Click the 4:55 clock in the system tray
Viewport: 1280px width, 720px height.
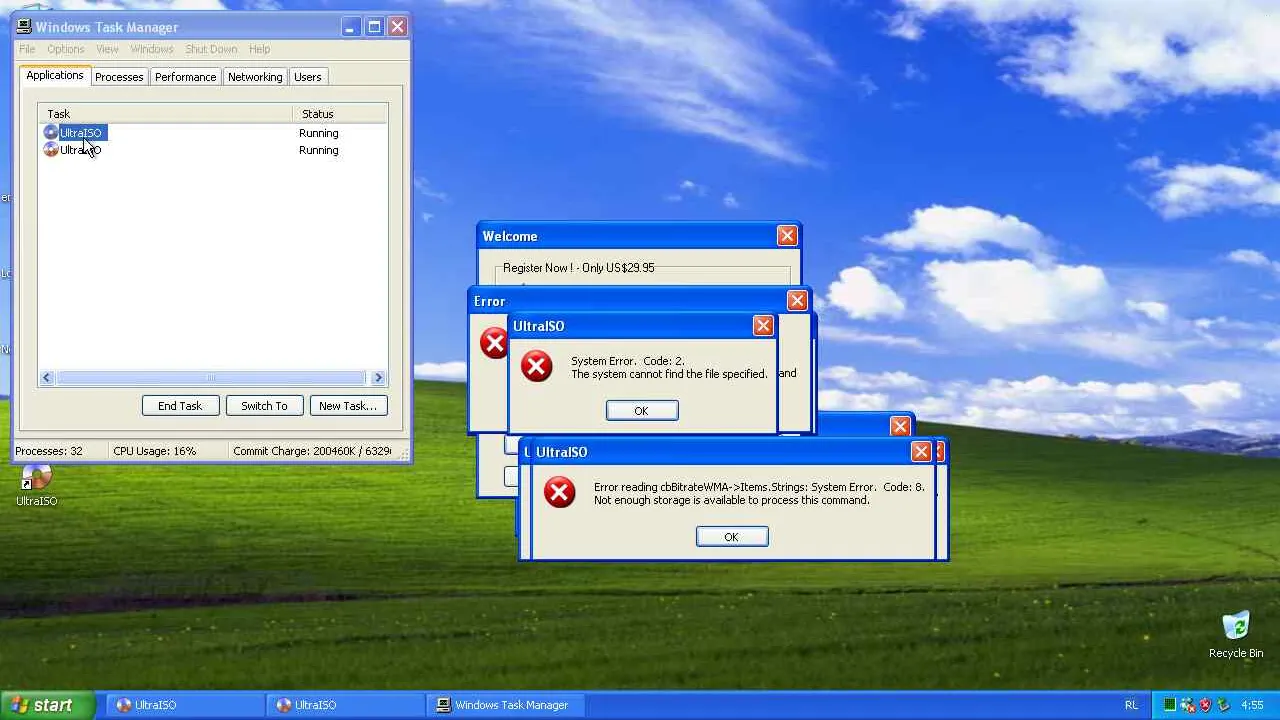click(x=1252, y=705)
